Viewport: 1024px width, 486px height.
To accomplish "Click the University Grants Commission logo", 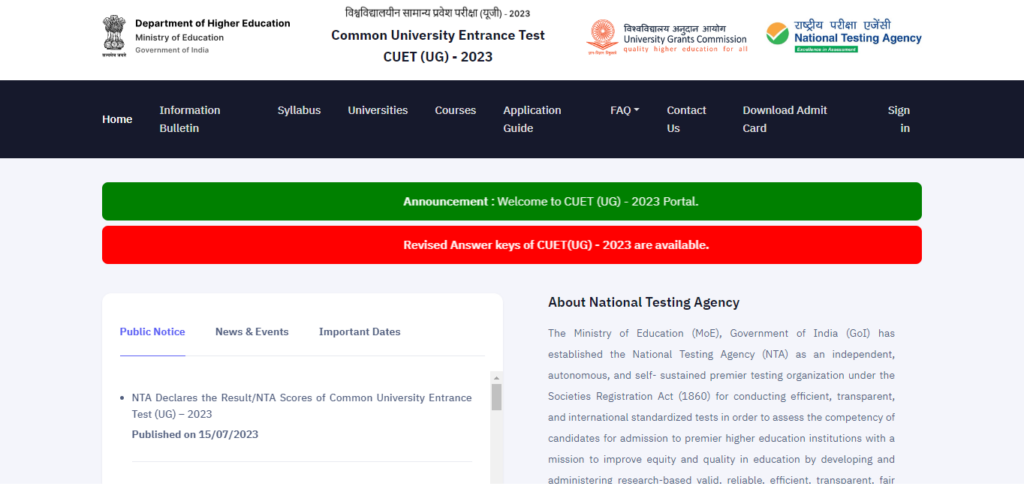I will pyautogui.click(x=667, y=37).
